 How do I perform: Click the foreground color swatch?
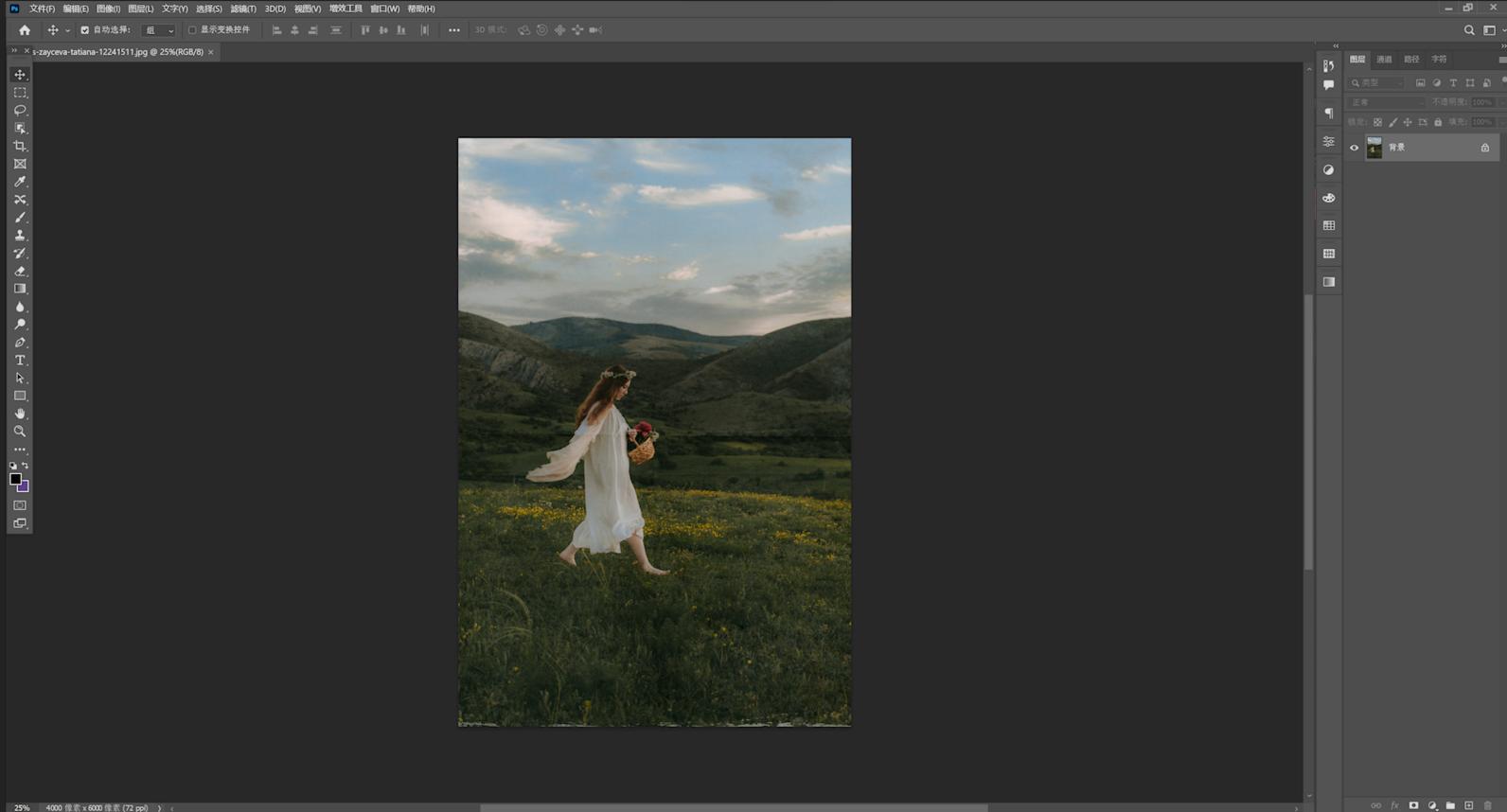(x=15, y=480)
